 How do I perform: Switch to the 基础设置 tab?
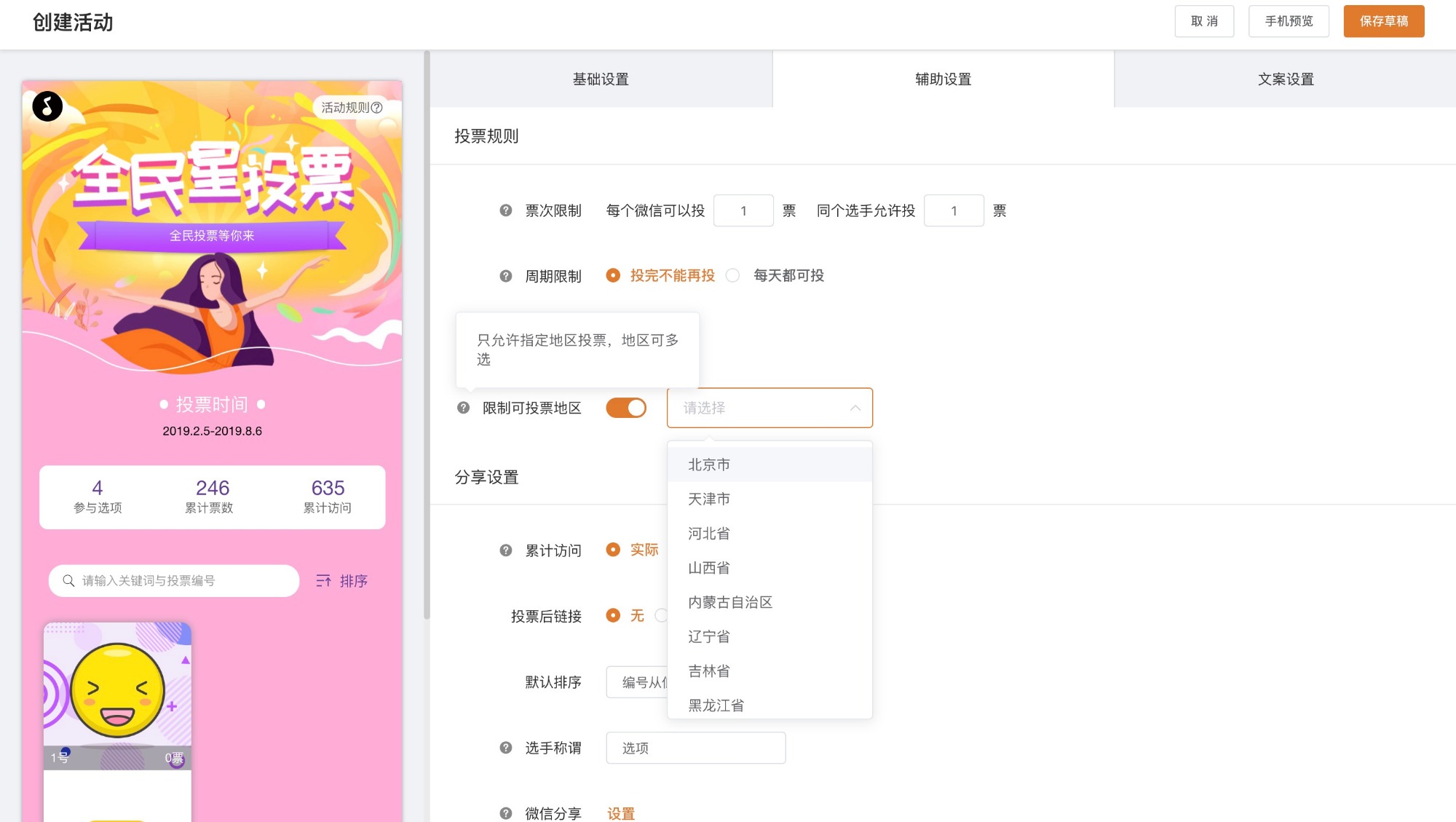coord(601,79)
